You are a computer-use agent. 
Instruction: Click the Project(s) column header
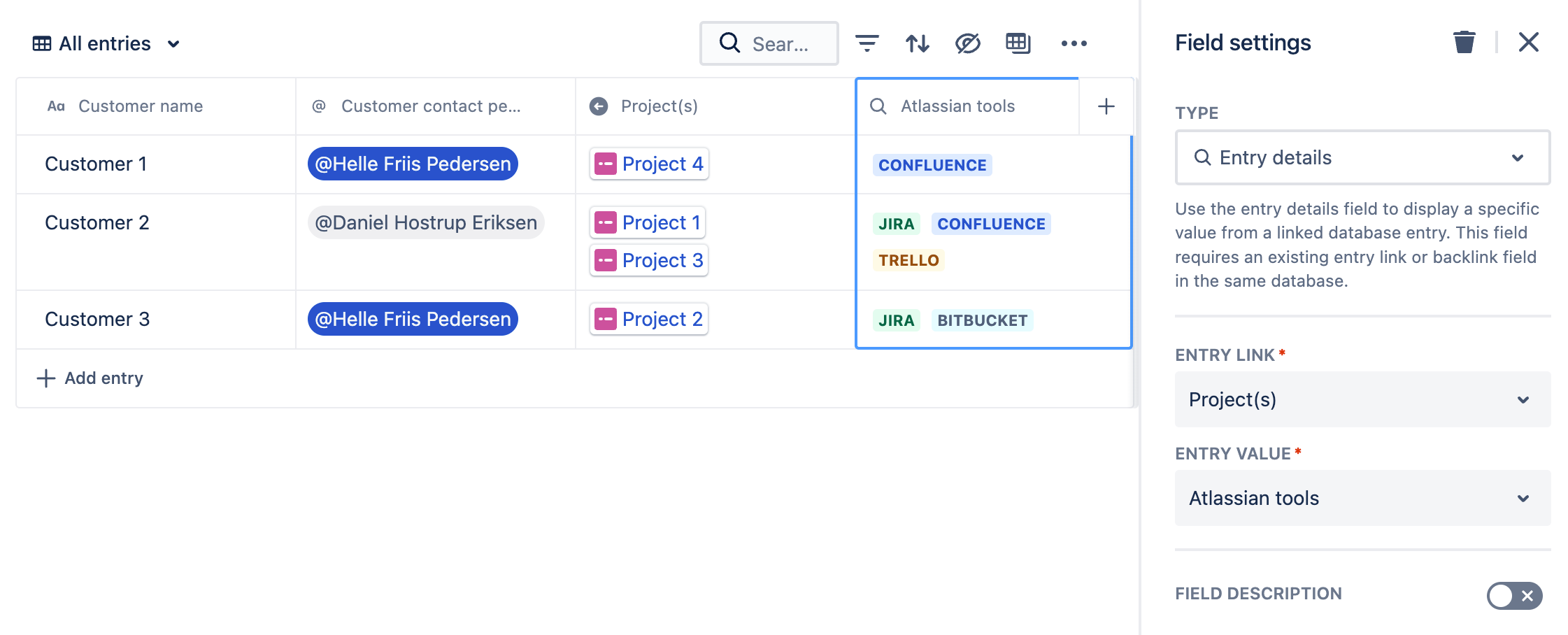(715, 106)
